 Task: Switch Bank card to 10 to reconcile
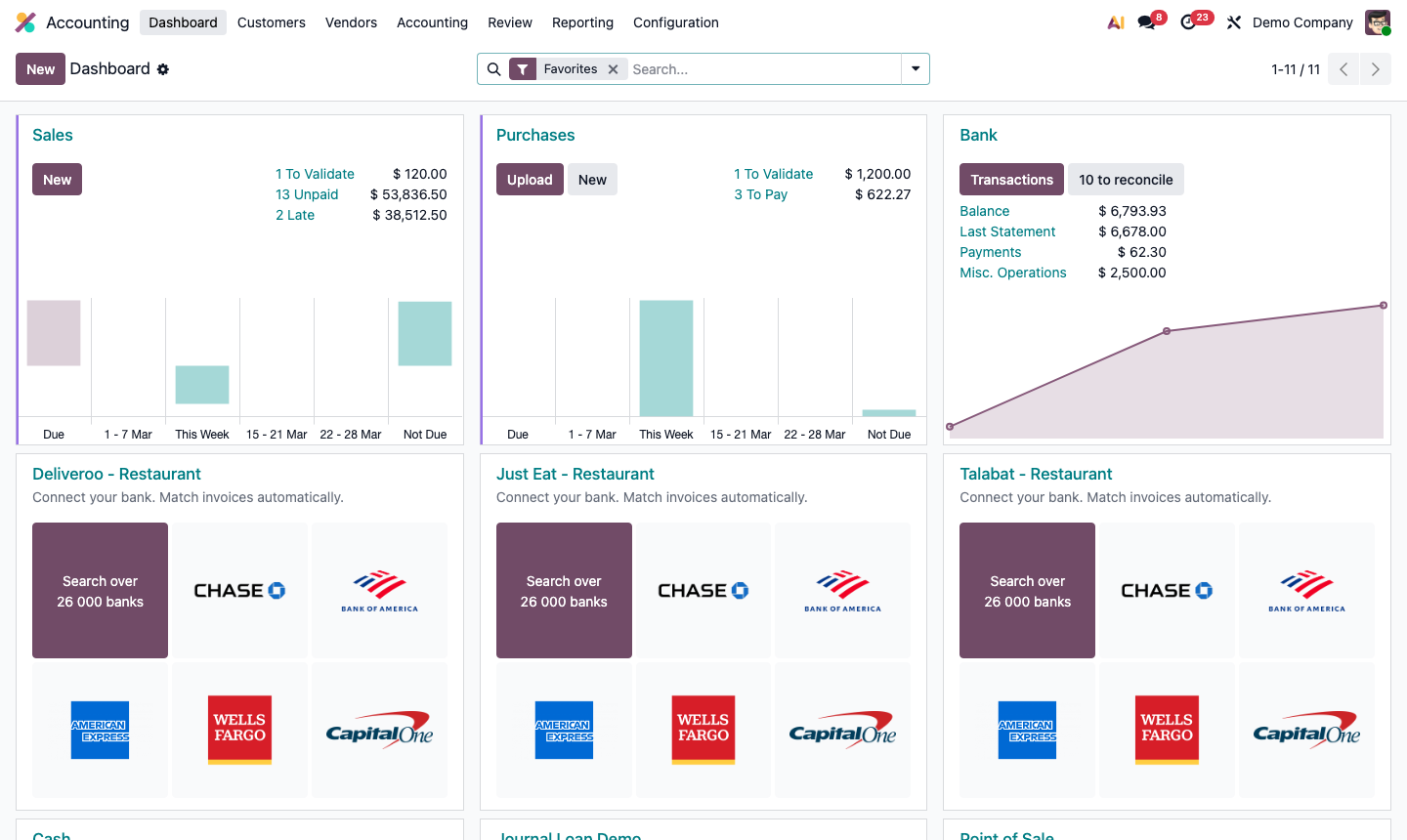(1126, 179)
